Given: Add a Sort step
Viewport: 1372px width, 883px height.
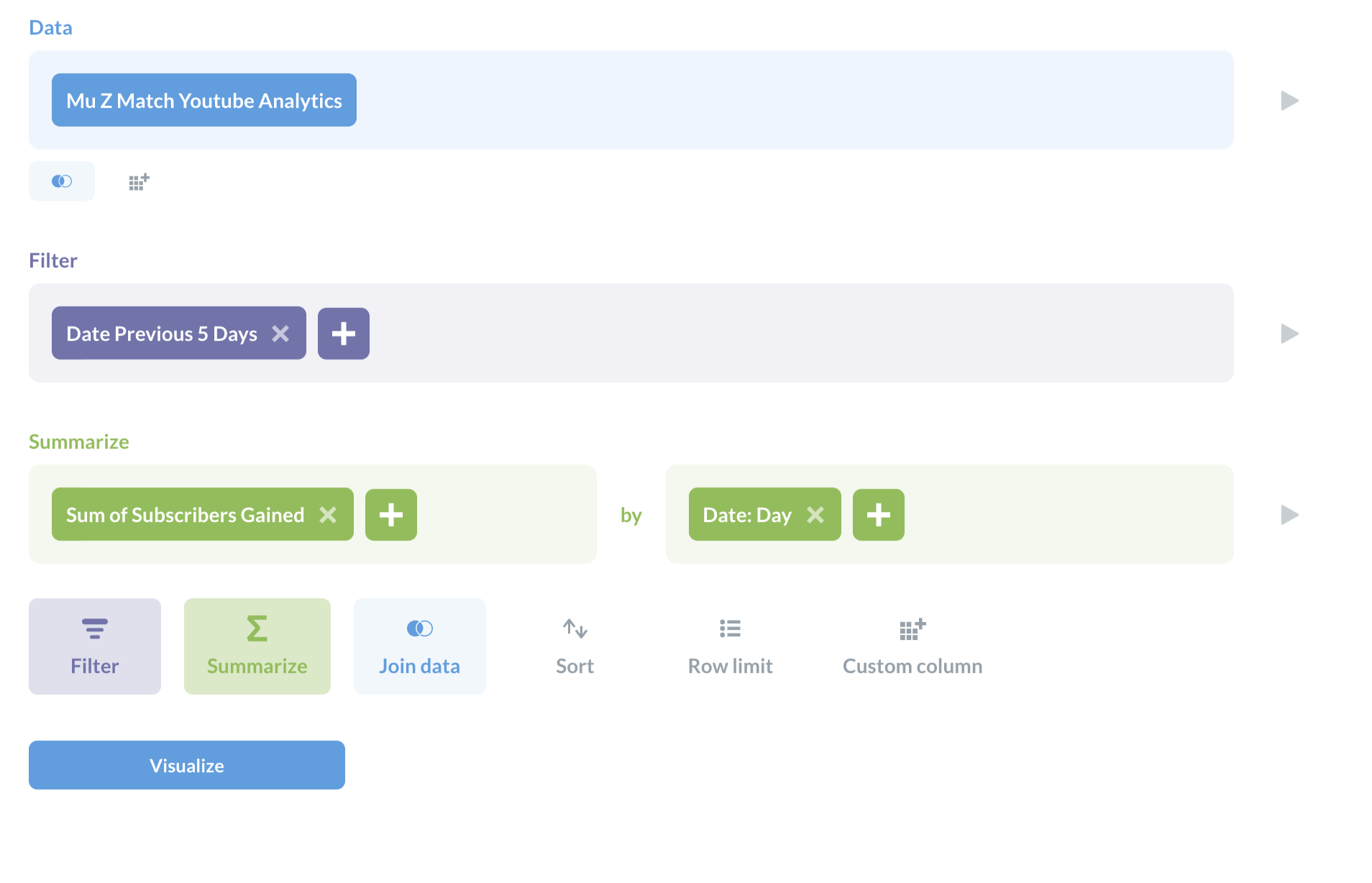Looking at the screenshot, I should 575,646.
